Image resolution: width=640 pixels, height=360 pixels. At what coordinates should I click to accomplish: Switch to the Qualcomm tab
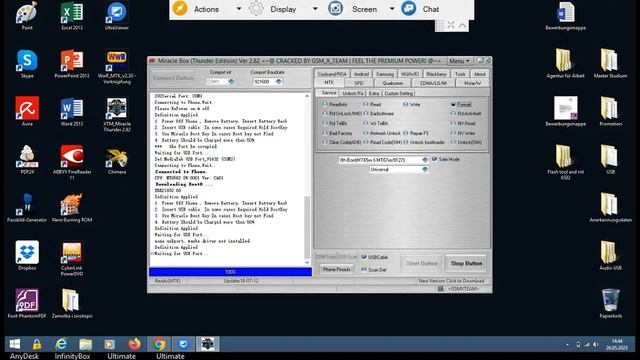392,83
